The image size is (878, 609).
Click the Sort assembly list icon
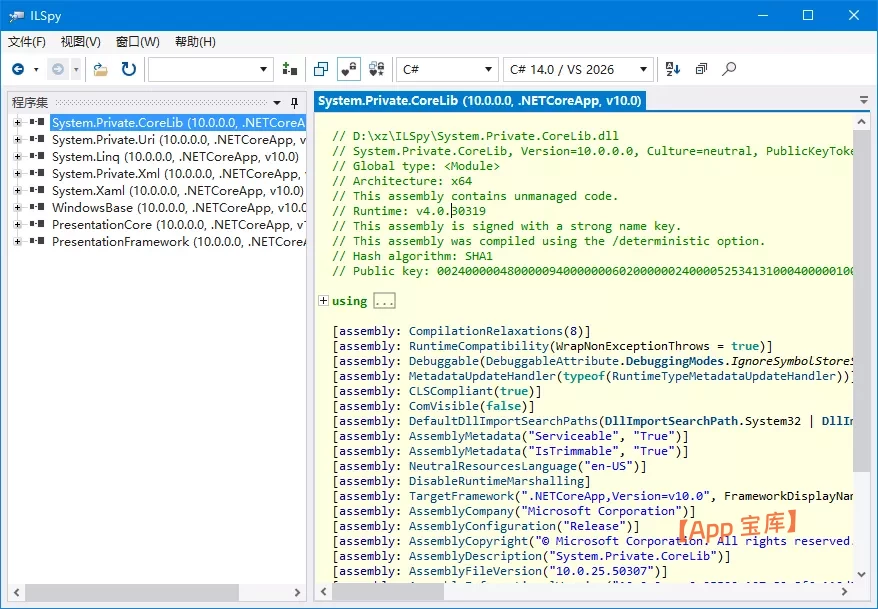coord(673,69)
